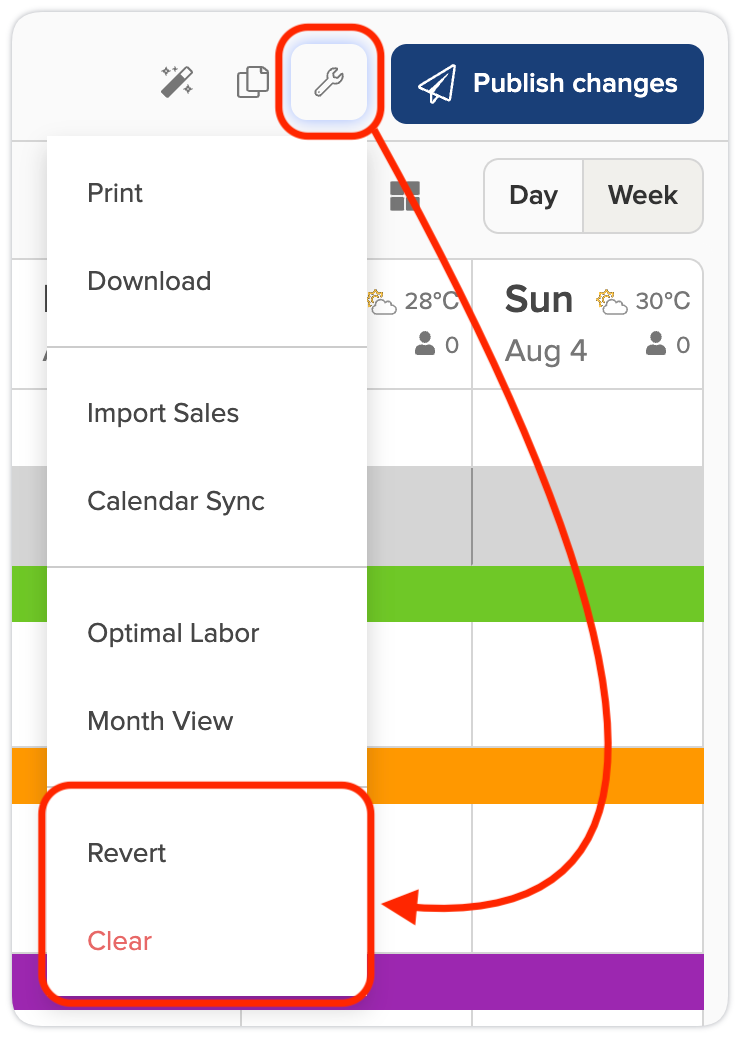Click the red Clear option
740x1038 pixels.
pyautogui.click(x=120, y=941)
